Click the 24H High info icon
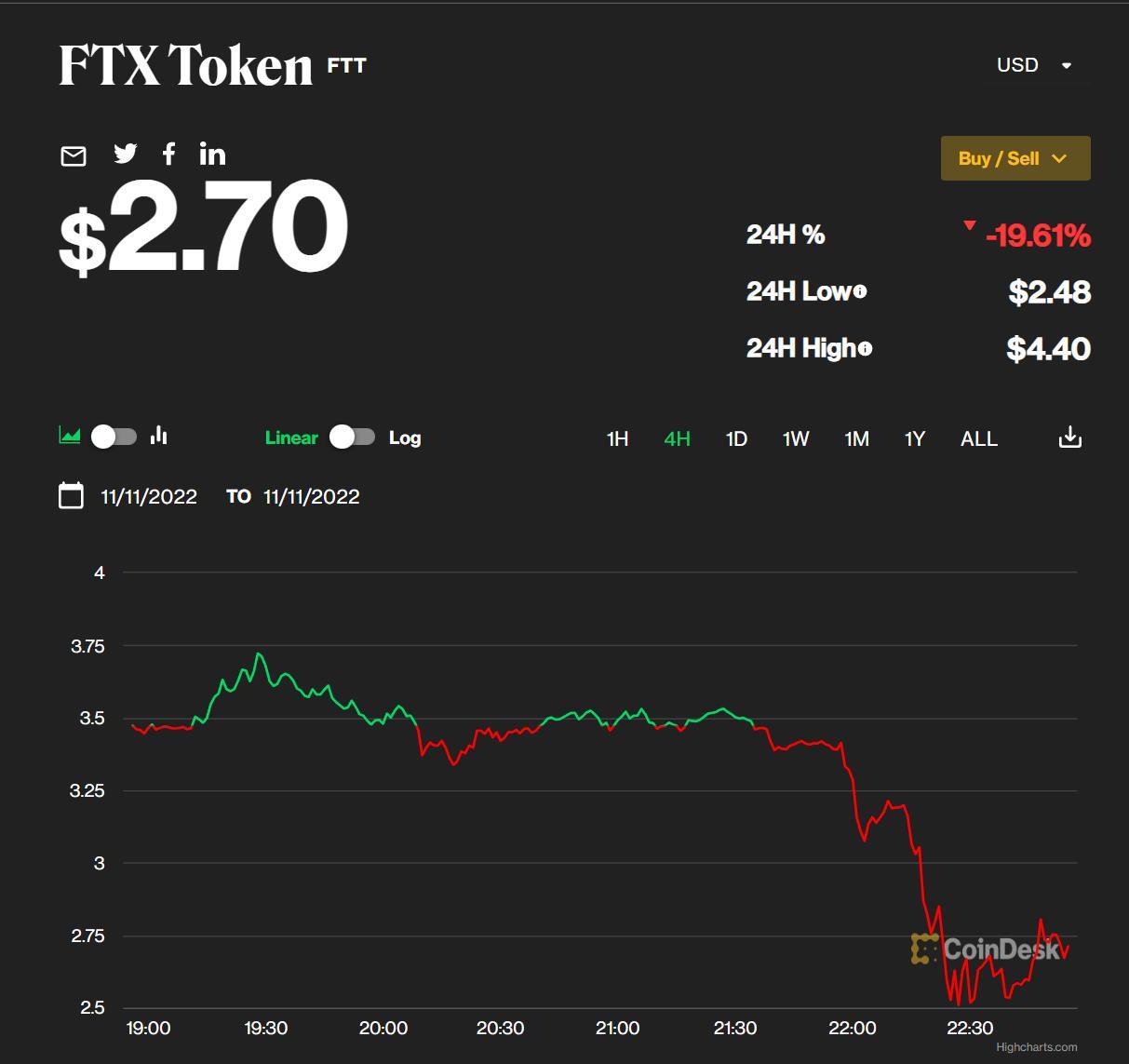Screen dimensions: 1129x1064 [x=866, y=349]
